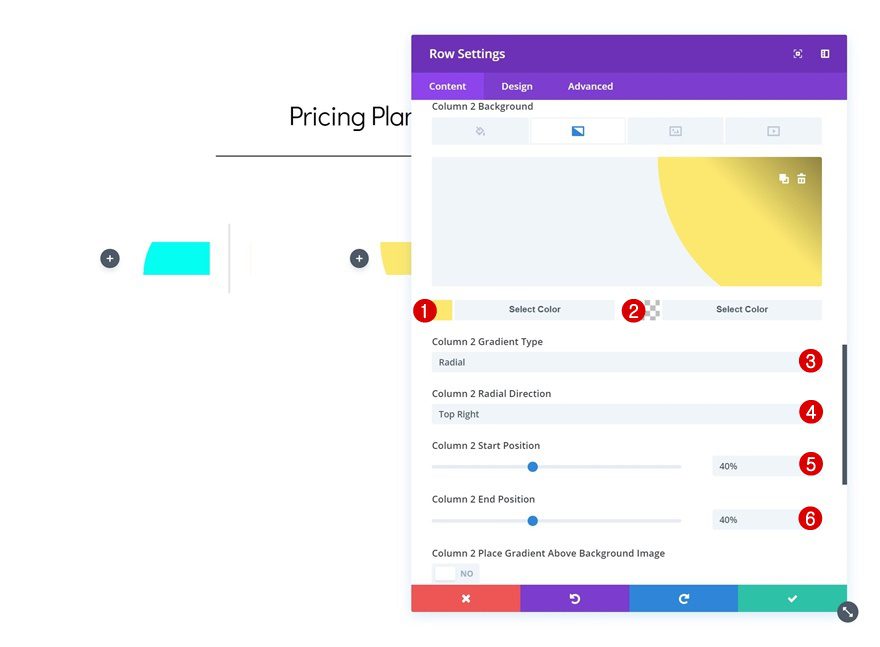The image size is (880, 647).
Task: Delete the gradient with the trash icon
Action: pos(803,176)
